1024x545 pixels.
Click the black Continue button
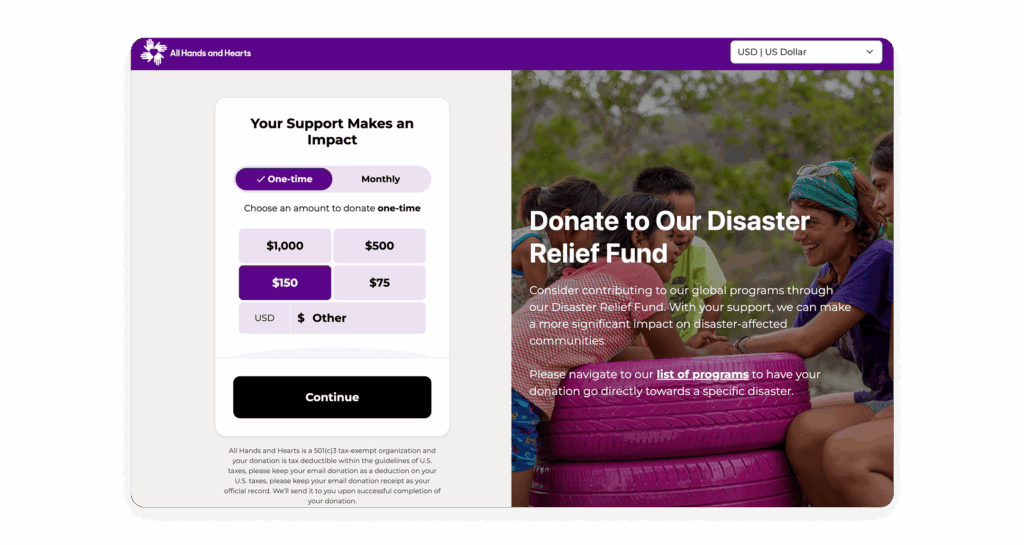(x=332, y=397)
